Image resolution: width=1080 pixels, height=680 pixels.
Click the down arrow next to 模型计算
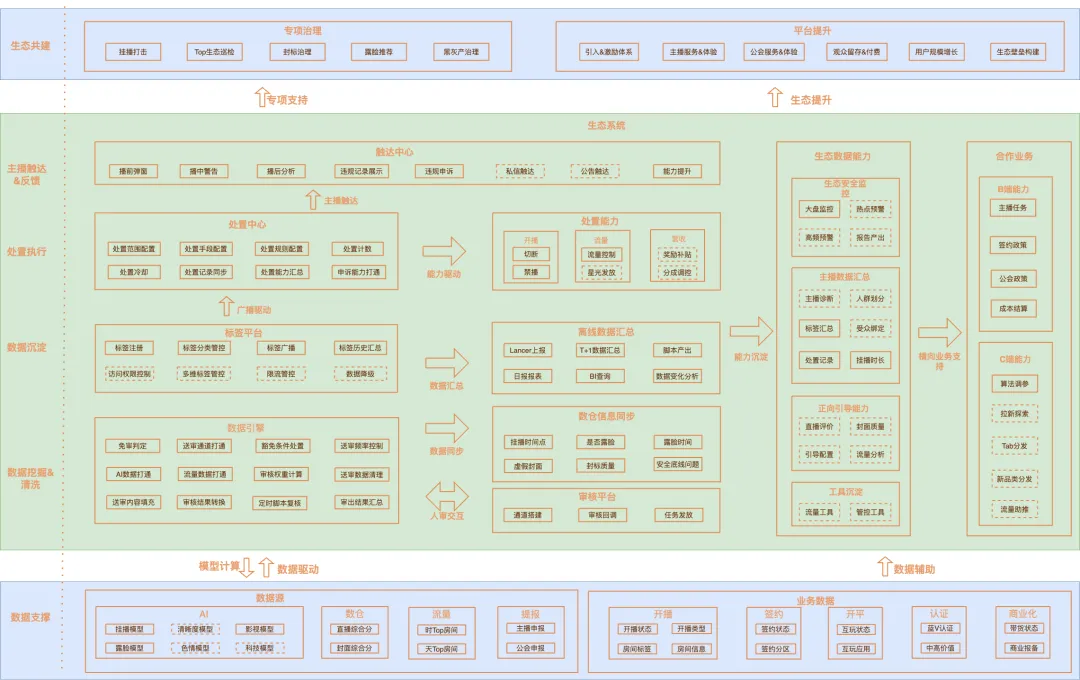coord(247,567)
